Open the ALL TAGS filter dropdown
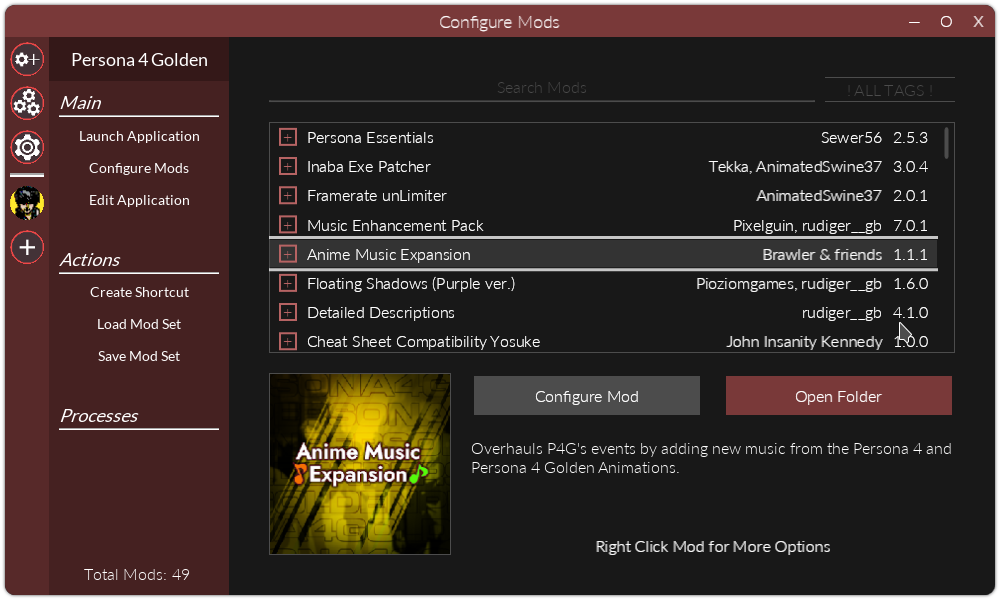The image size is (1000, 600). click(889, 90)
